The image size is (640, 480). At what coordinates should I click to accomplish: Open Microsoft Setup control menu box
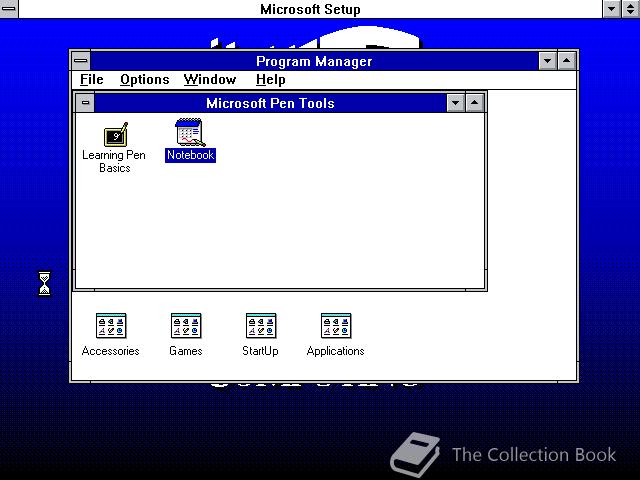coord(9,9)
